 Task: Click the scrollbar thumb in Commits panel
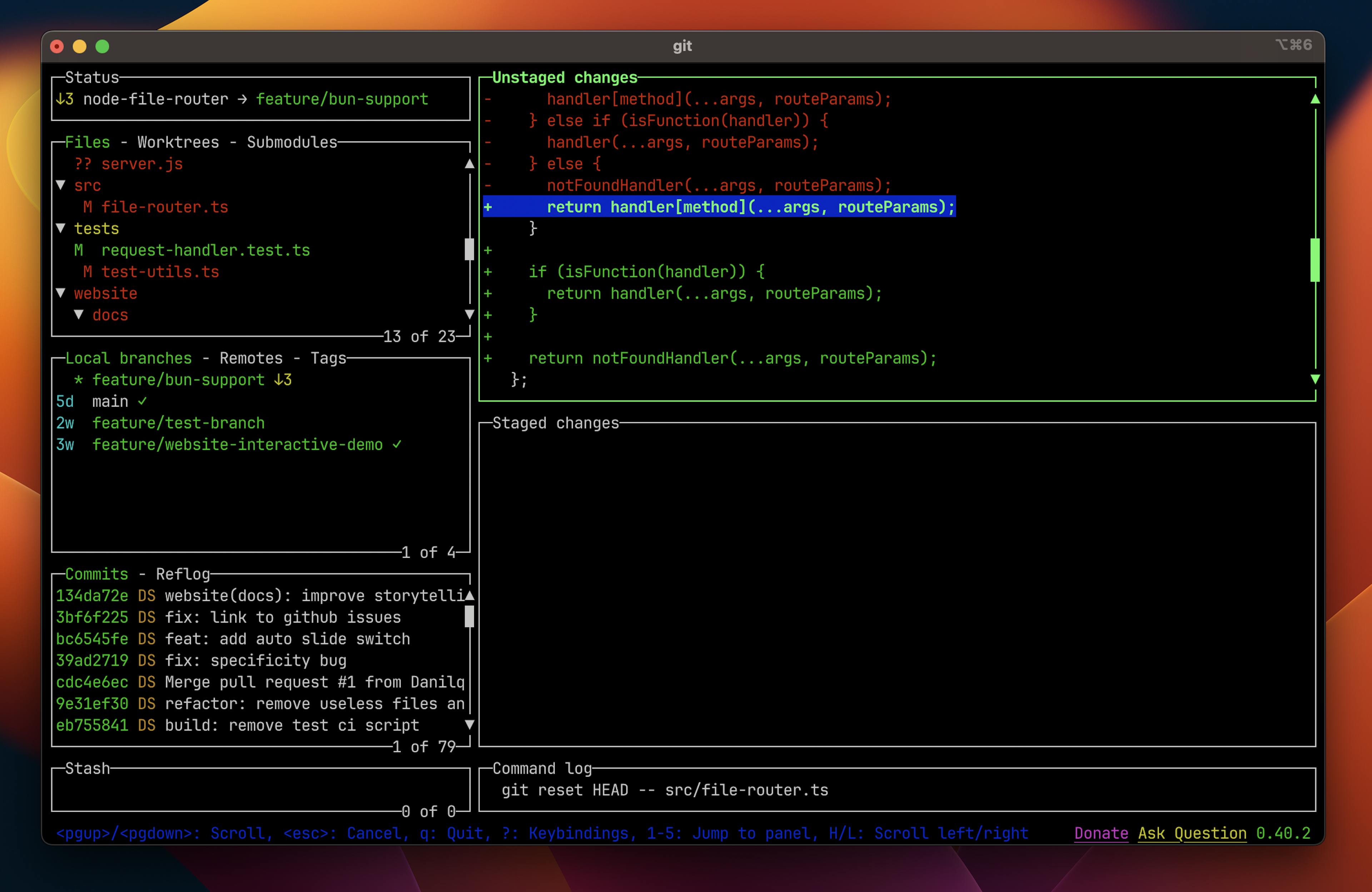tap(469, 617)
